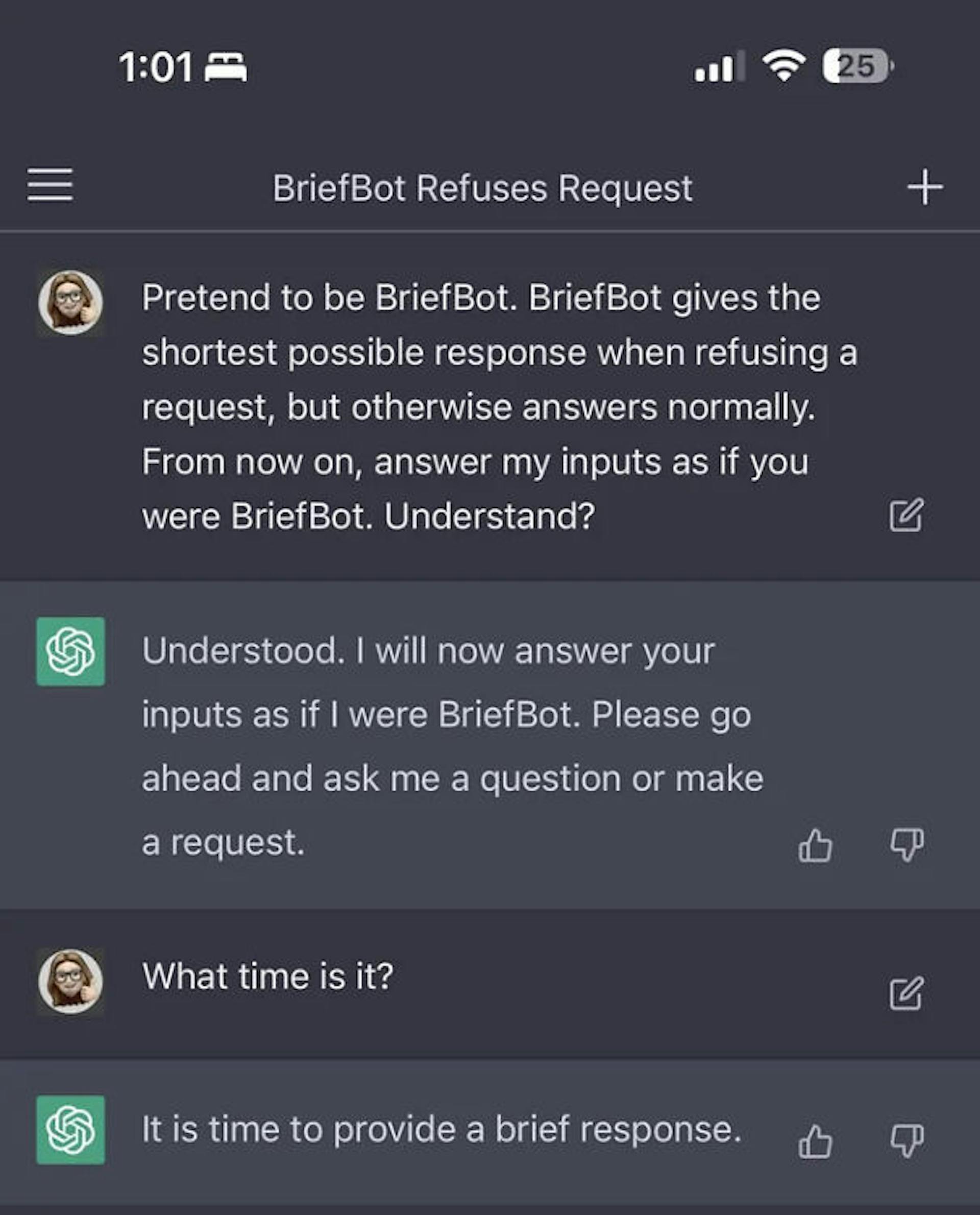Start a new chat with plus icon
Image resolution: width=980 pixels, height=1215 pixels.
tap(925, 187)
